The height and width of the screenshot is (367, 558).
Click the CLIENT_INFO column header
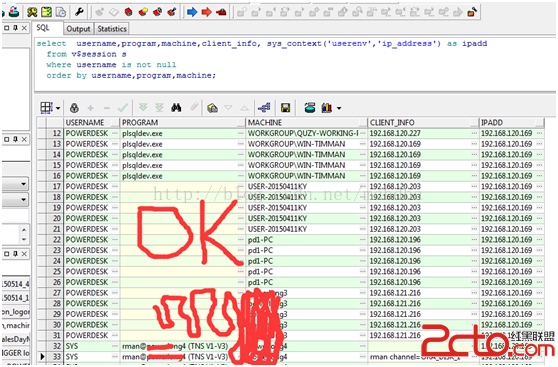[423, 123]
